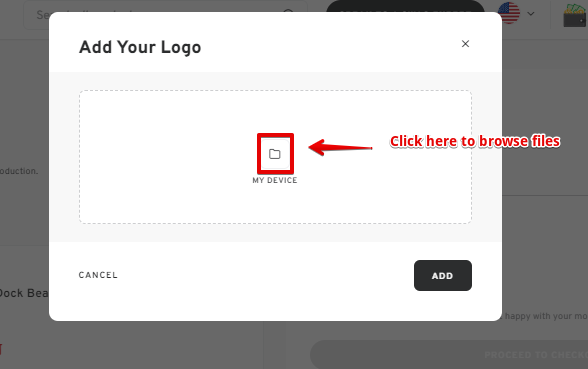Focus the search field behind the dialog
588x369 pixels.
[x=165, y=15]
